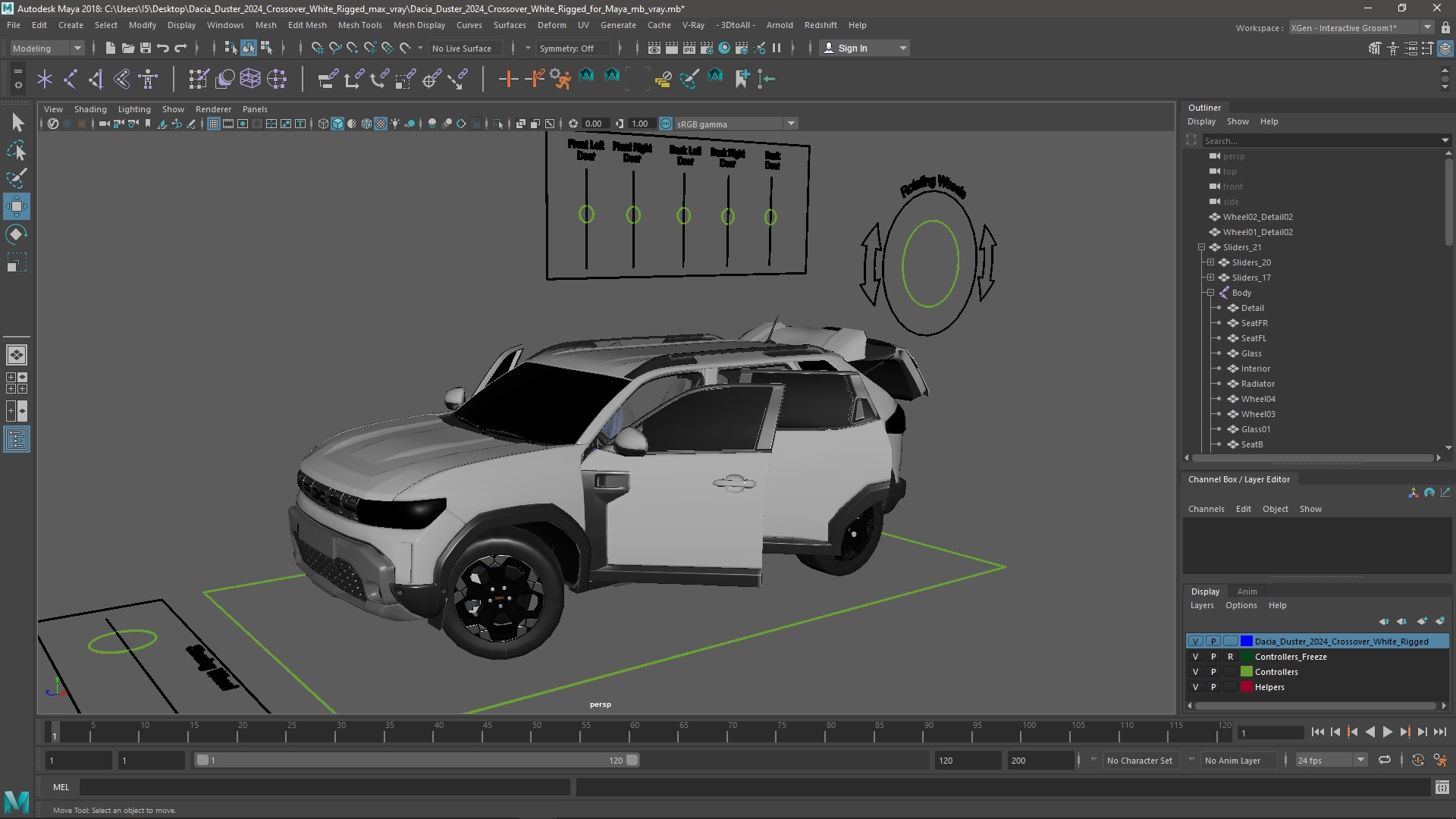Open the viewport Shading menu
1456x819 pixels.
[90, 109]
